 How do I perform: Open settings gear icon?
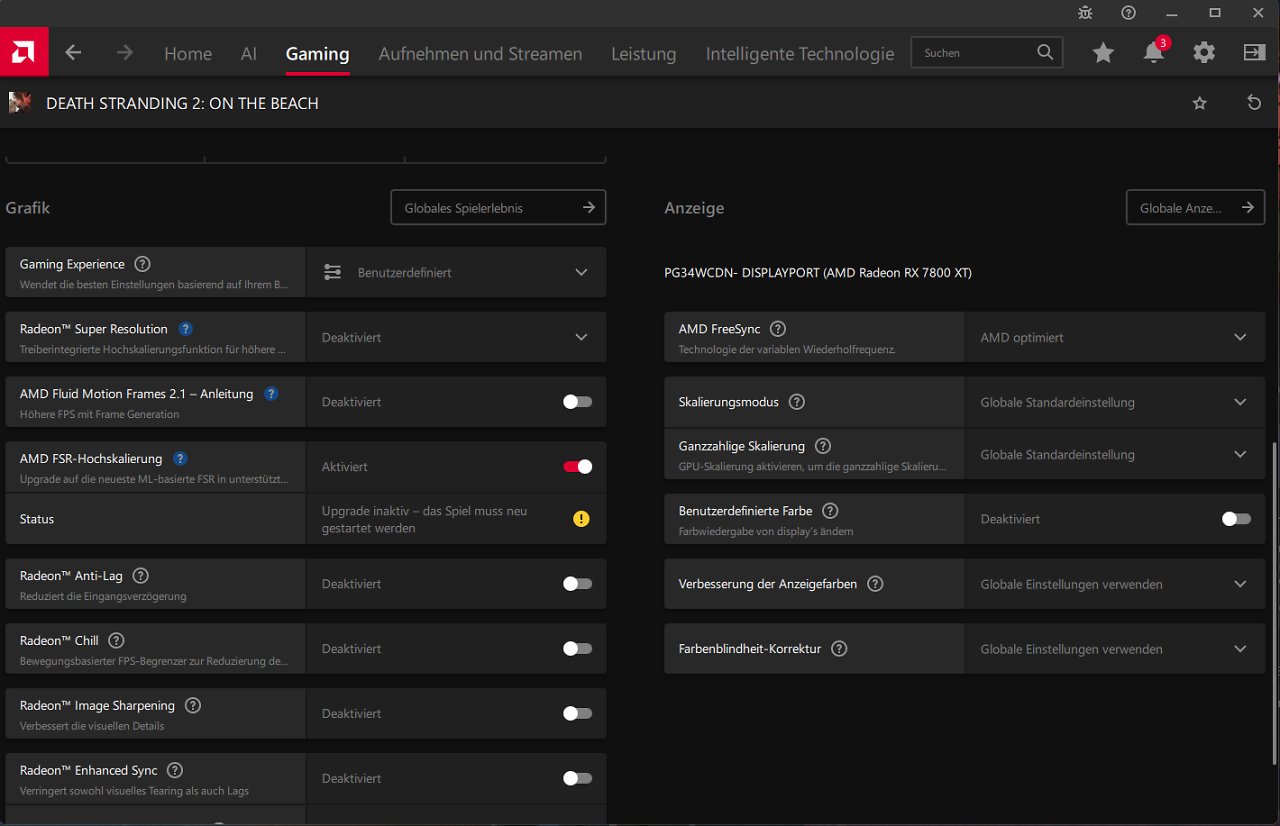click(x=1204, y=53)
